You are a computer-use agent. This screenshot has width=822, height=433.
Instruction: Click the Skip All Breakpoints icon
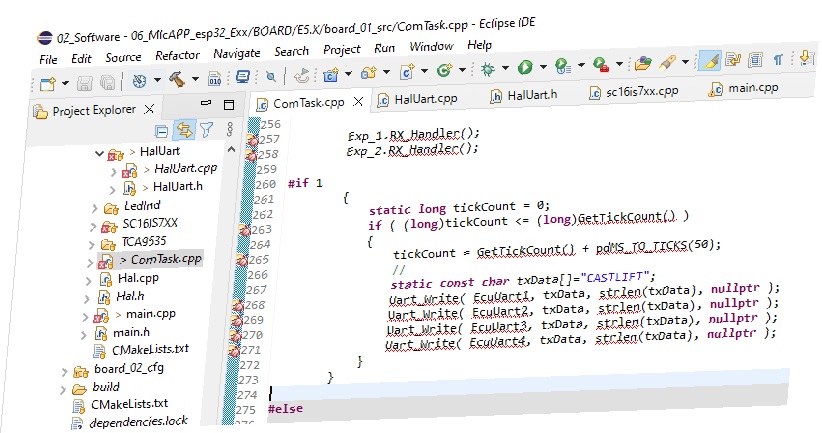pyautogui.click(x=271, y=77)
